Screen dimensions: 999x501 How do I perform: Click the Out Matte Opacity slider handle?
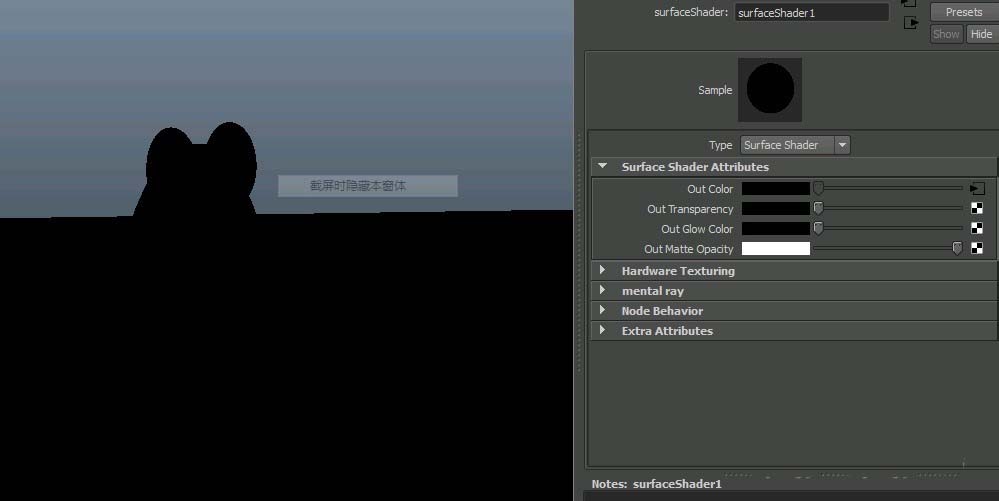tap(957, 249)
